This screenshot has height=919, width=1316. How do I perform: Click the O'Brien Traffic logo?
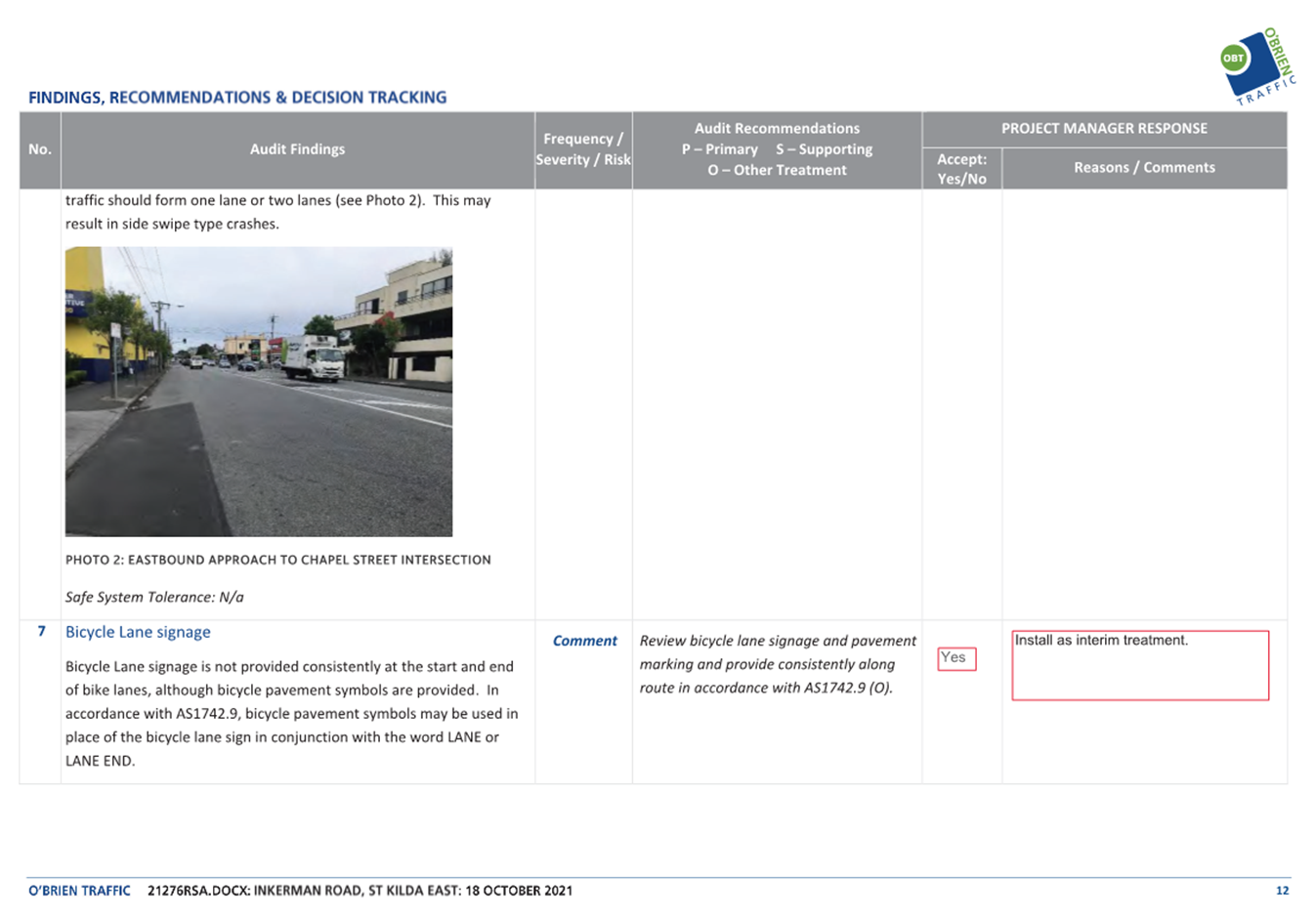[x=1258, y=66]
